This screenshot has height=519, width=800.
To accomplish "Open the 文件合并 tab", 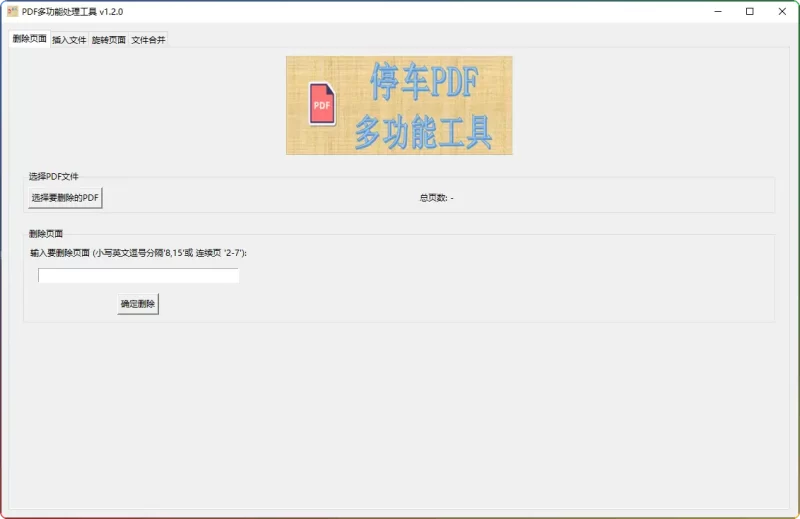I will 148,40.
